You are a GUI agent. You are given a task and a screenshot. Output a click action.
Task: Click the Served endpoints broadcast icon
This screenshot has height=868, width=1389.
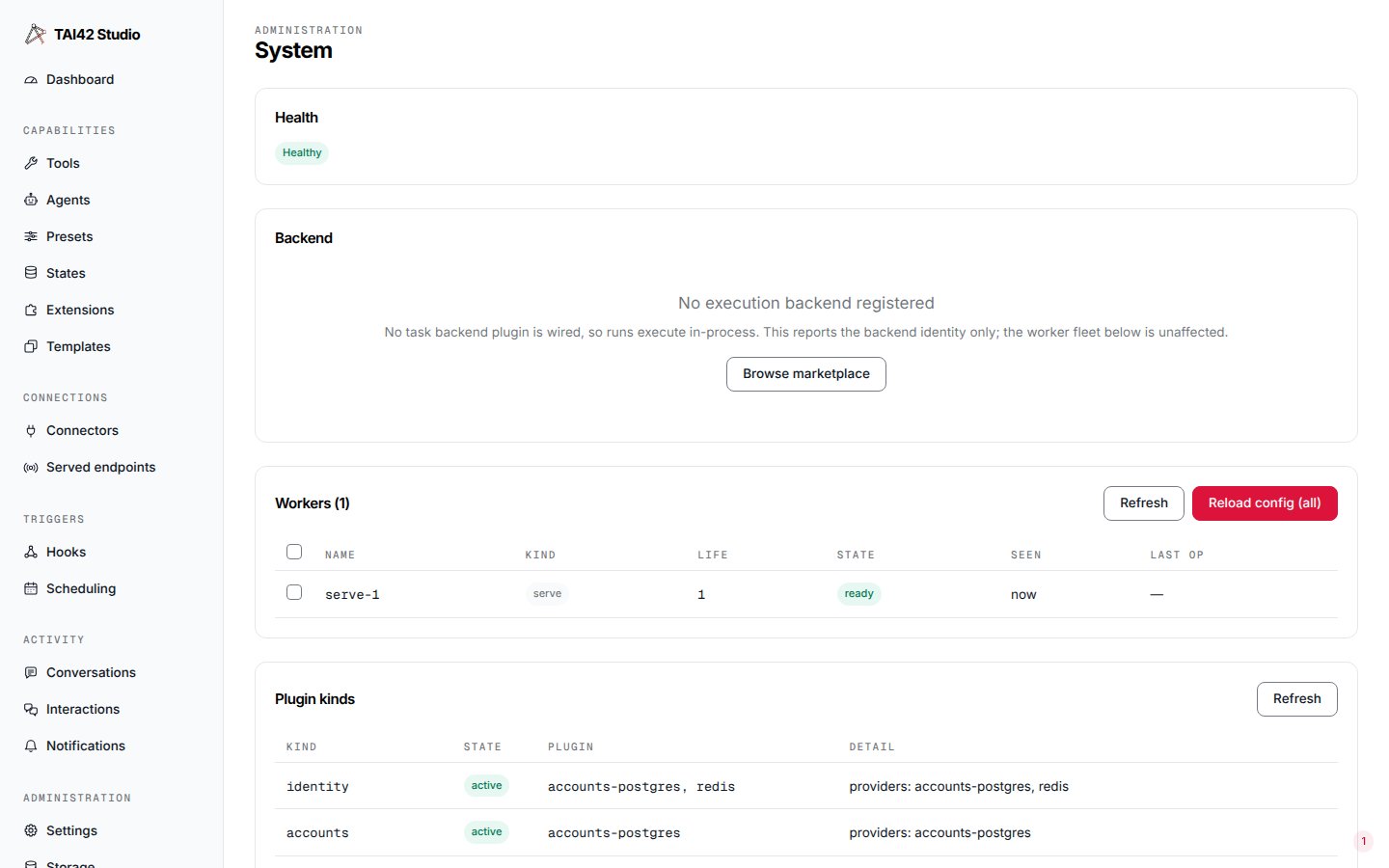[x=31, y=468]
